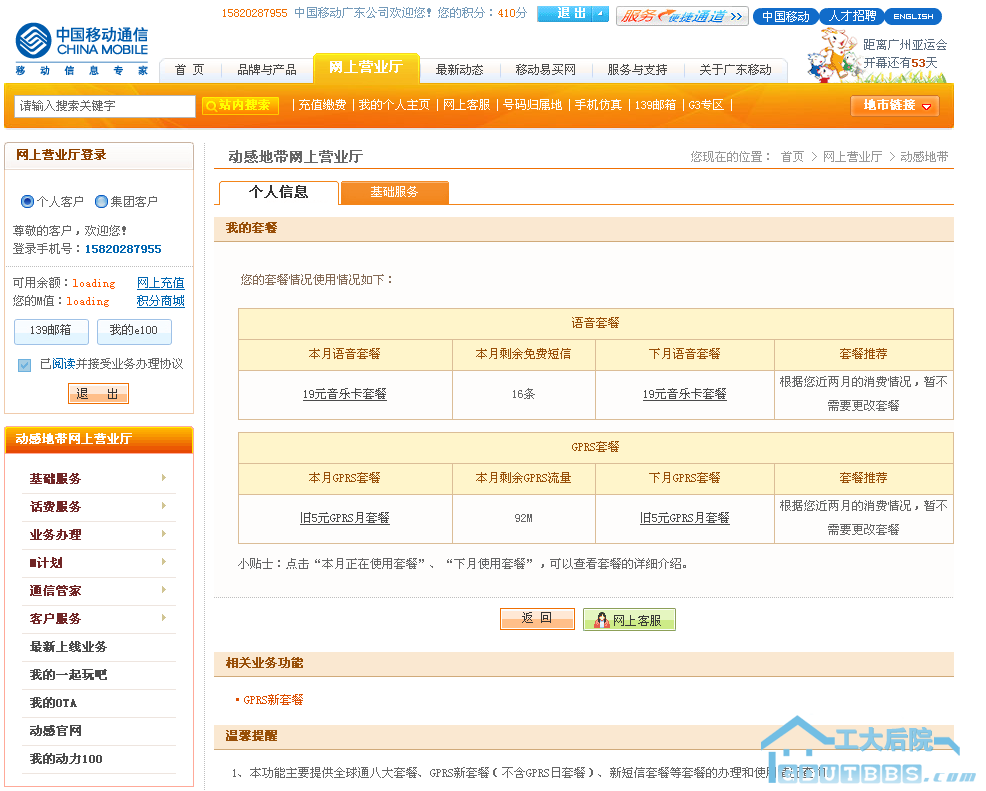Open the 手机仿真 link

[x=598, y=105]
